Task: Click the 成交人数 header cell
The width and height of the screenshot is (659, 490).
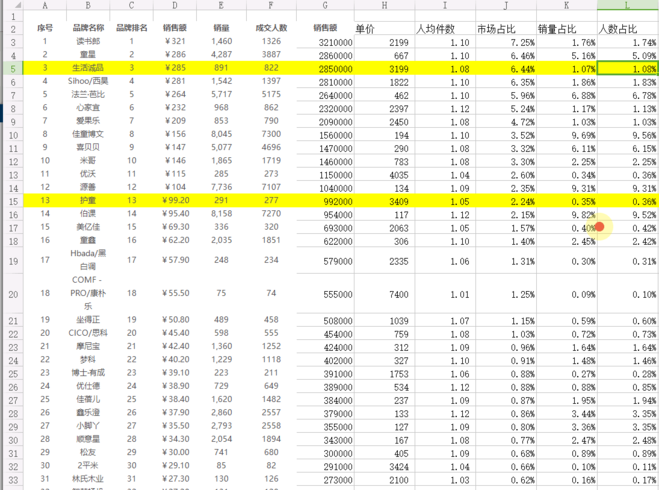Action: point(271,28)
